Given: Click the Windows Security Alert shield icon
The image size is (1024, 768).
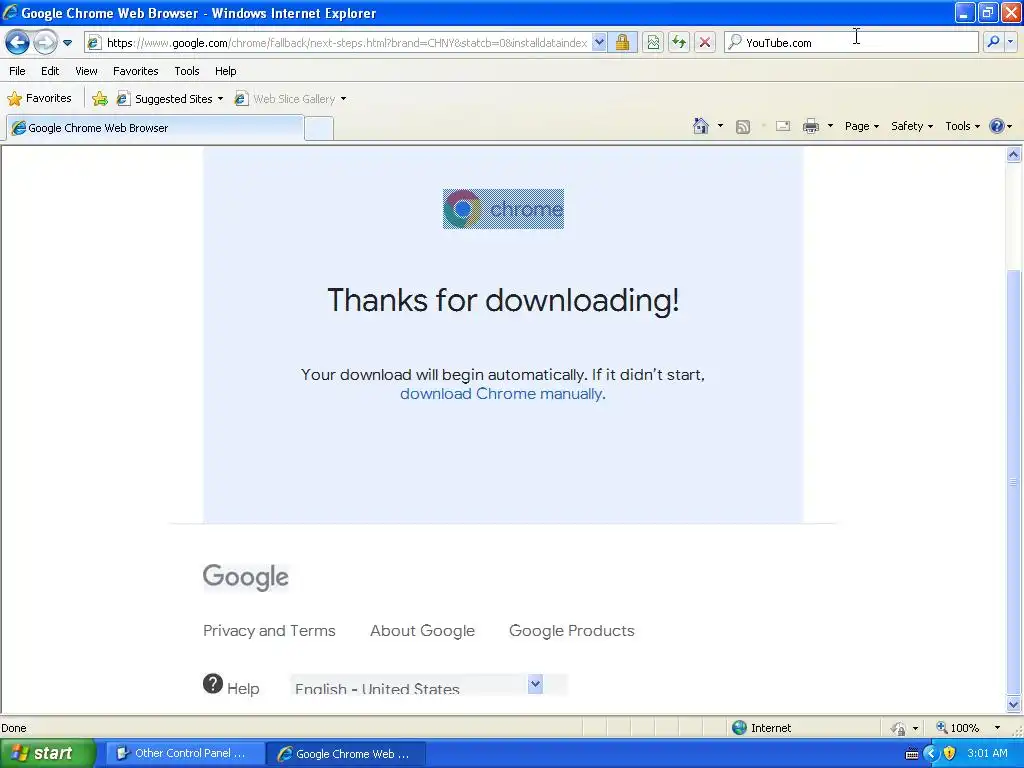Looking at the screenshot, I should coord(950,754).
